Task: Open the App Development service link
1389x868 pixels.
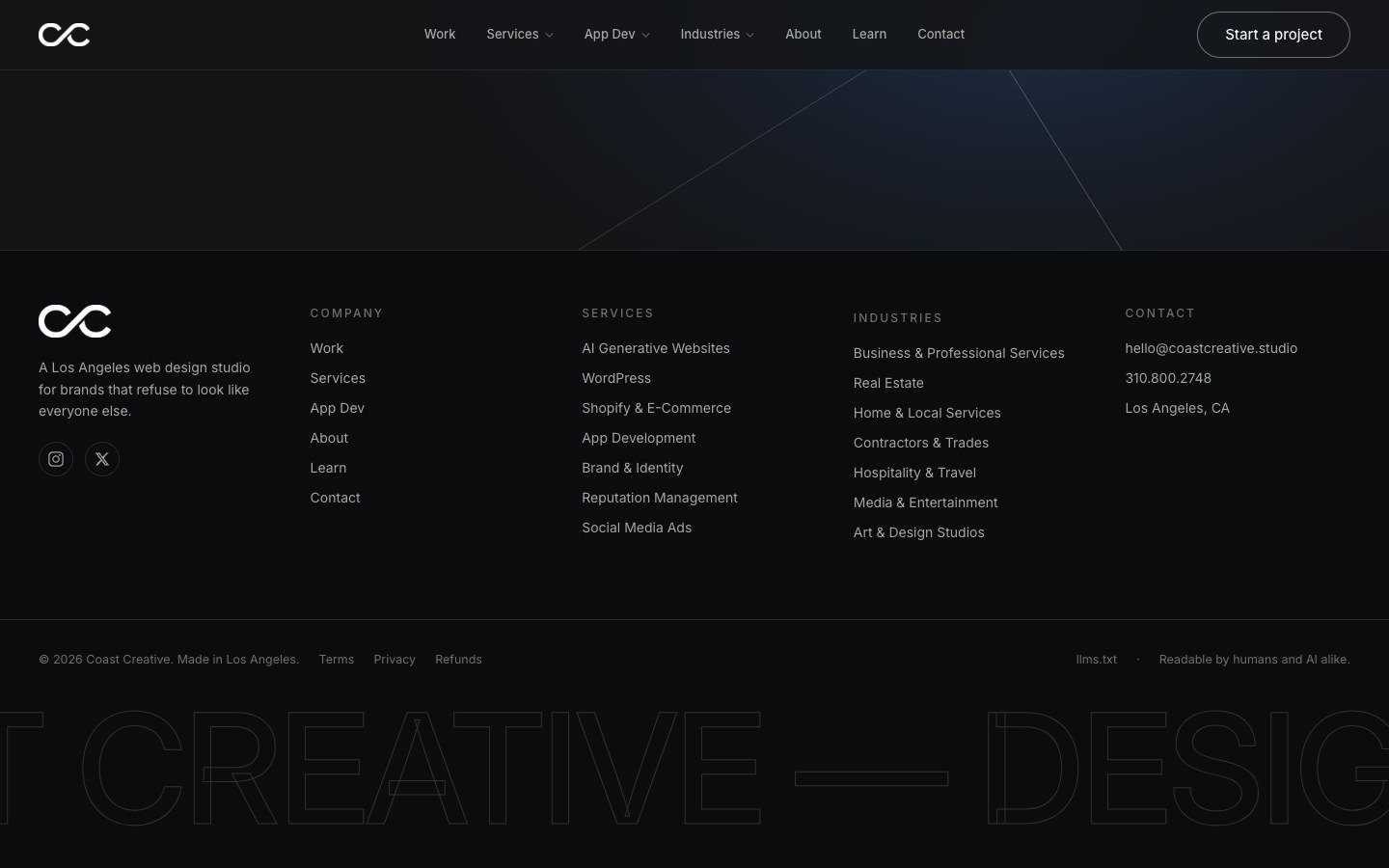Action: (x=639, y=438)
